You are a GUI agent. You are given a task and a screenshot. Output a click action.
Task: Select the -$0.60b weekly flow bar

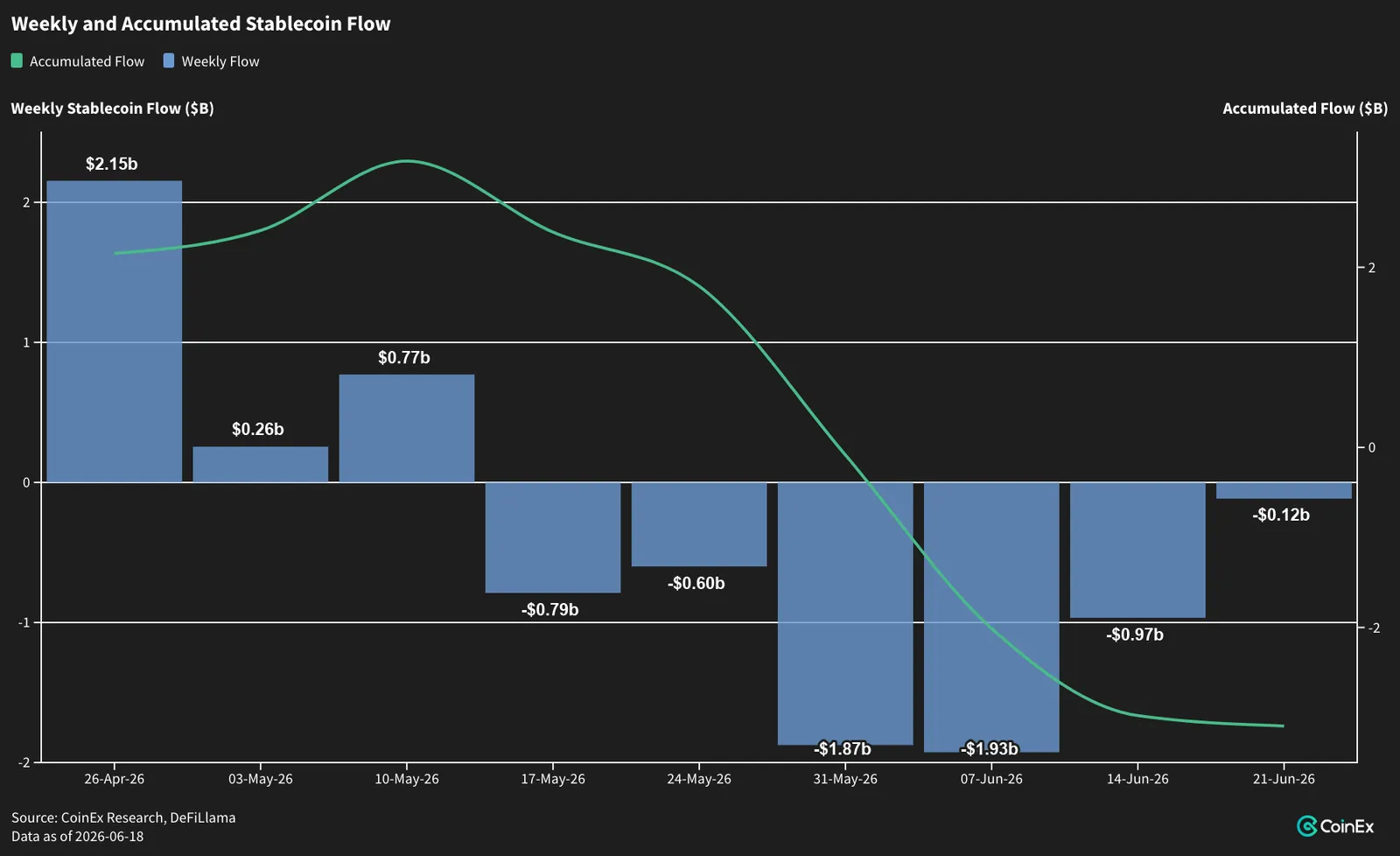[699, 524]
